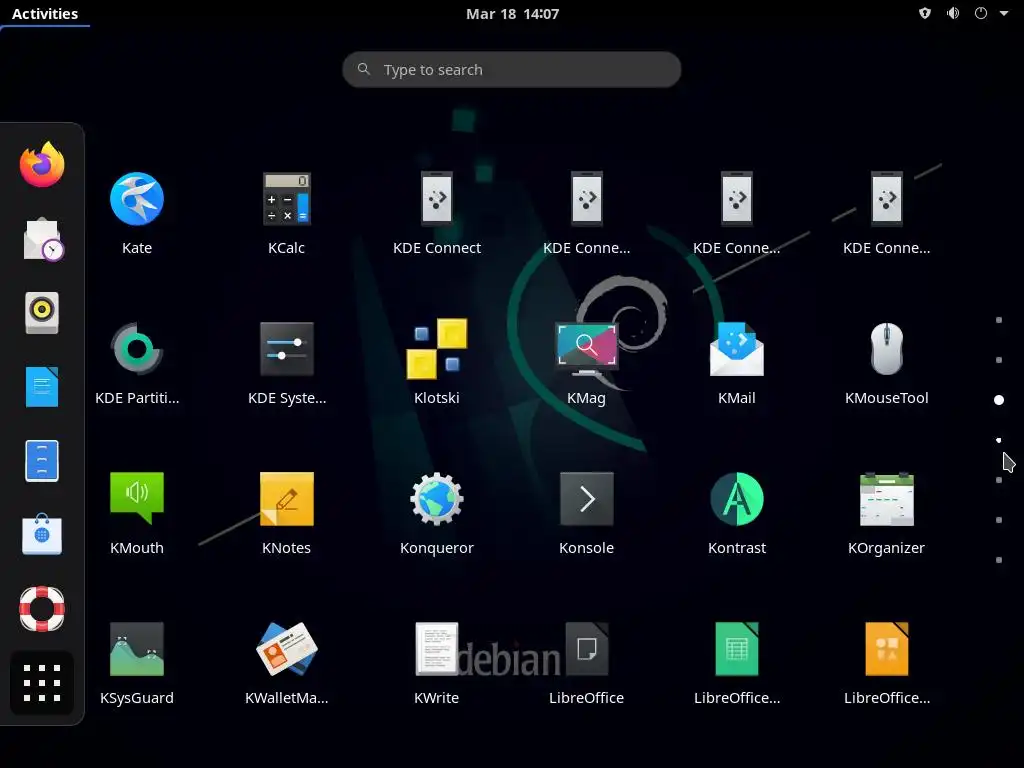This screenshot has width=1024, height=768.
Task: Launch the KMouth speech app
Action: click(x=136, y=498)
